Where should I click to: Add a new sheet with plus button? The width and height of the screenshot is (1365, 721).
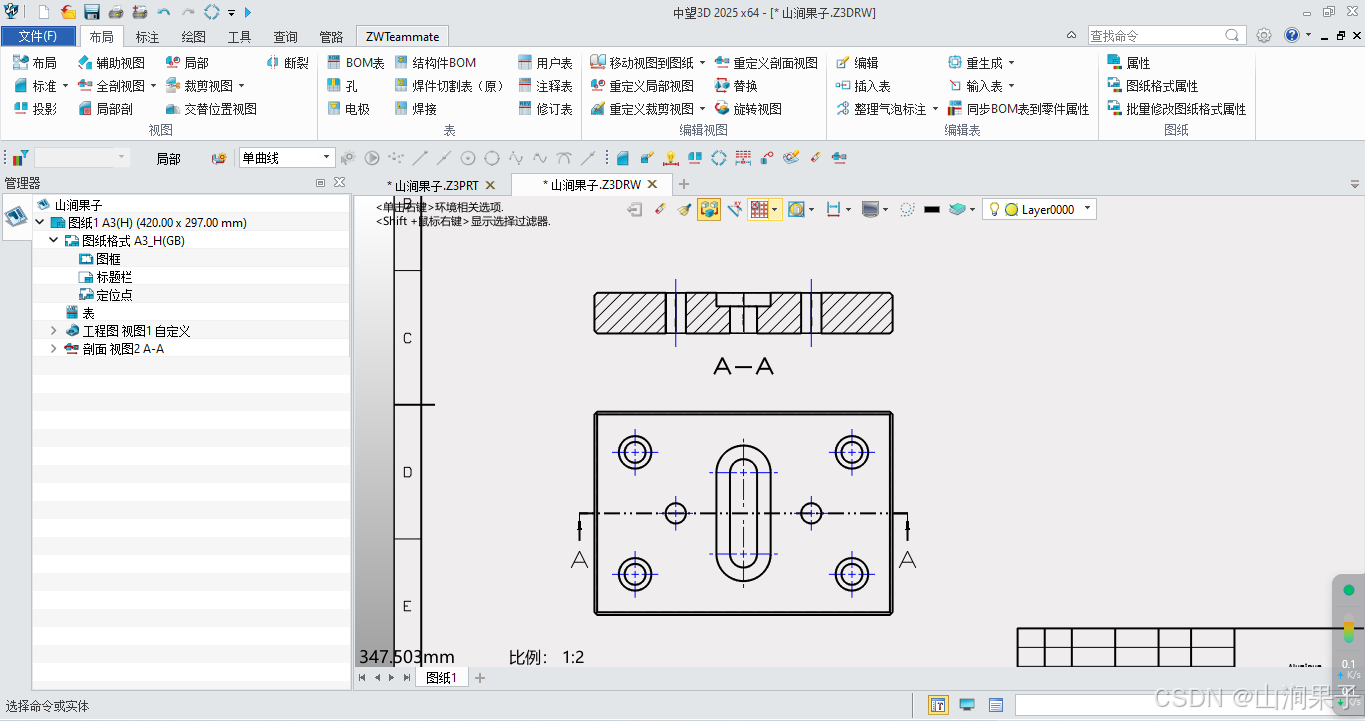coord(480,678)
